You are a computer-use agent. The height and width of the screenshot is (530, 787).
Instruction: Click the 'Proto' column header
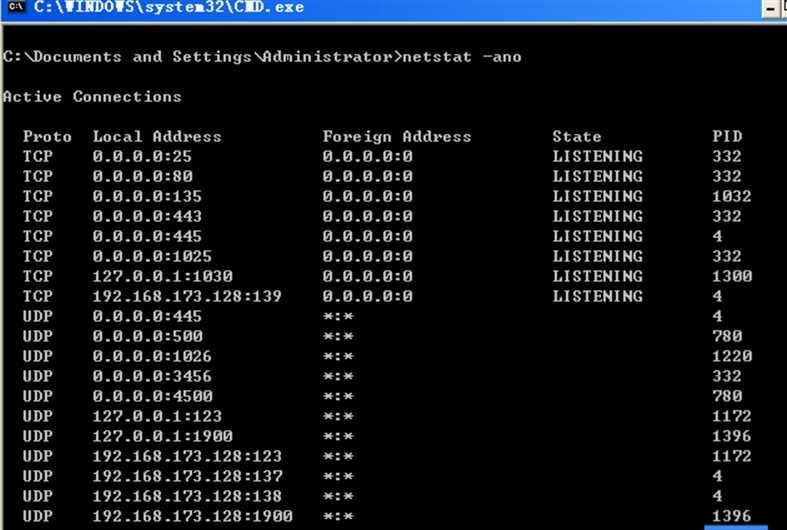(47, 137)
